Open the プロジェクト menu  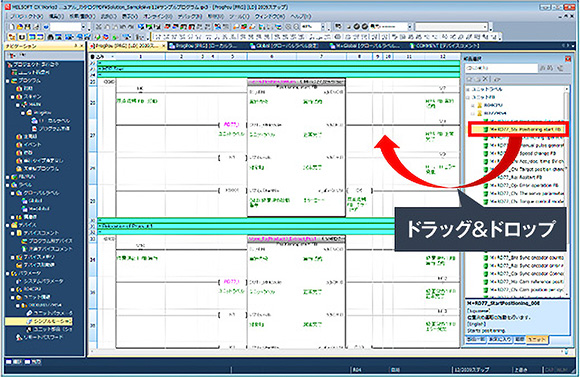[26, 17]
